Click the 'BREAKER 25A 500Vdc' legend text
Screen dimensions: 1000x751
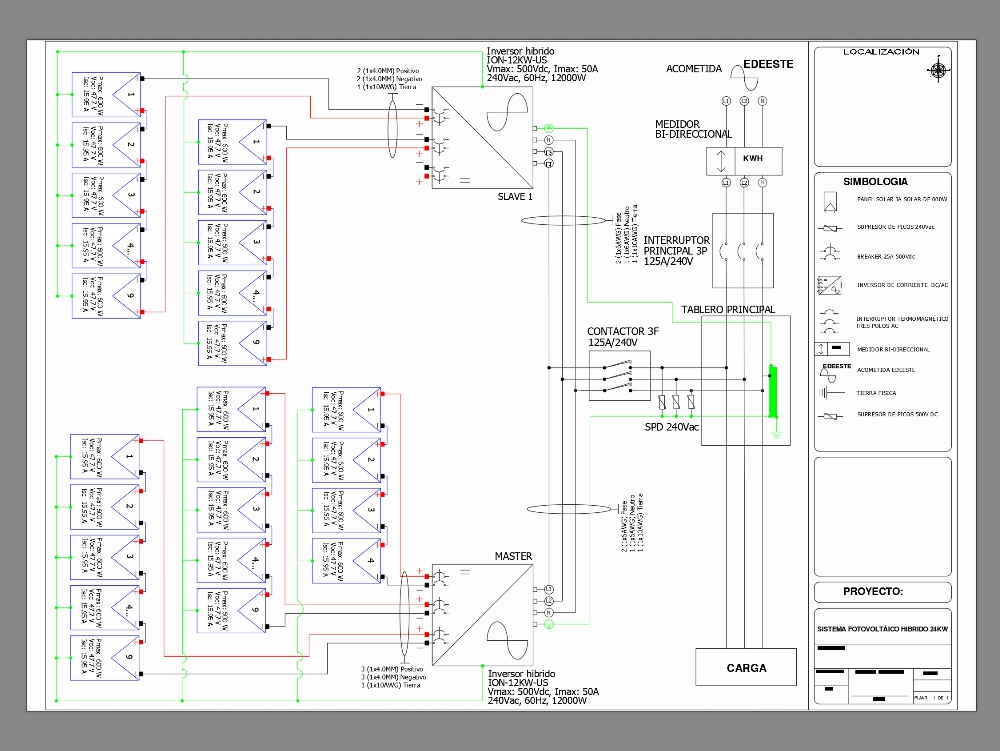(886, 256)
